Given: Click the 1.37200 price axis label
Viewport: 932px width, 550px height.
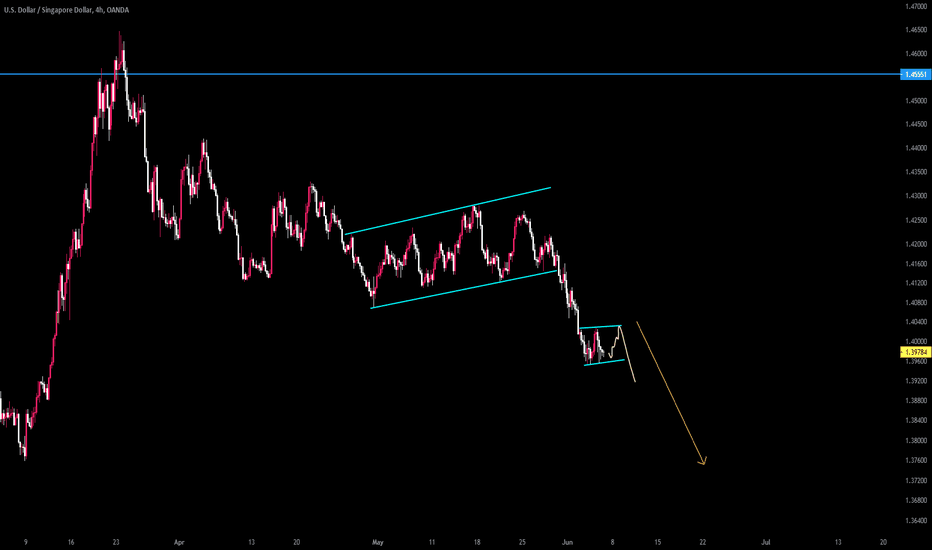Looking at the screenshot, I should pyautogui.click(x=916, y=480).
